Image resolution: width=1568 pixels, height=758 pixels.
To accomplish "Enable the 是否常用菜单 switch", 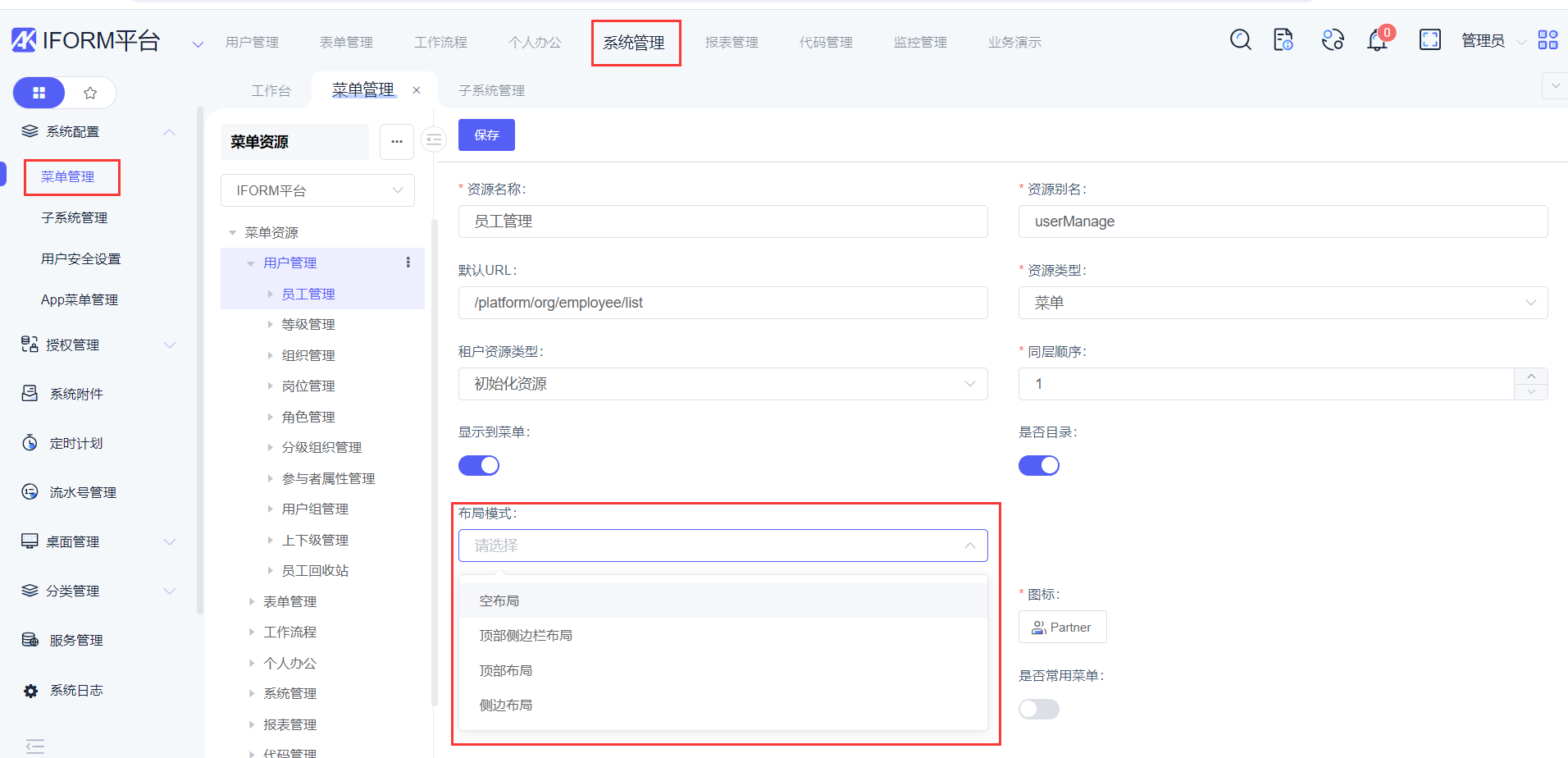I will point(1038,709).
